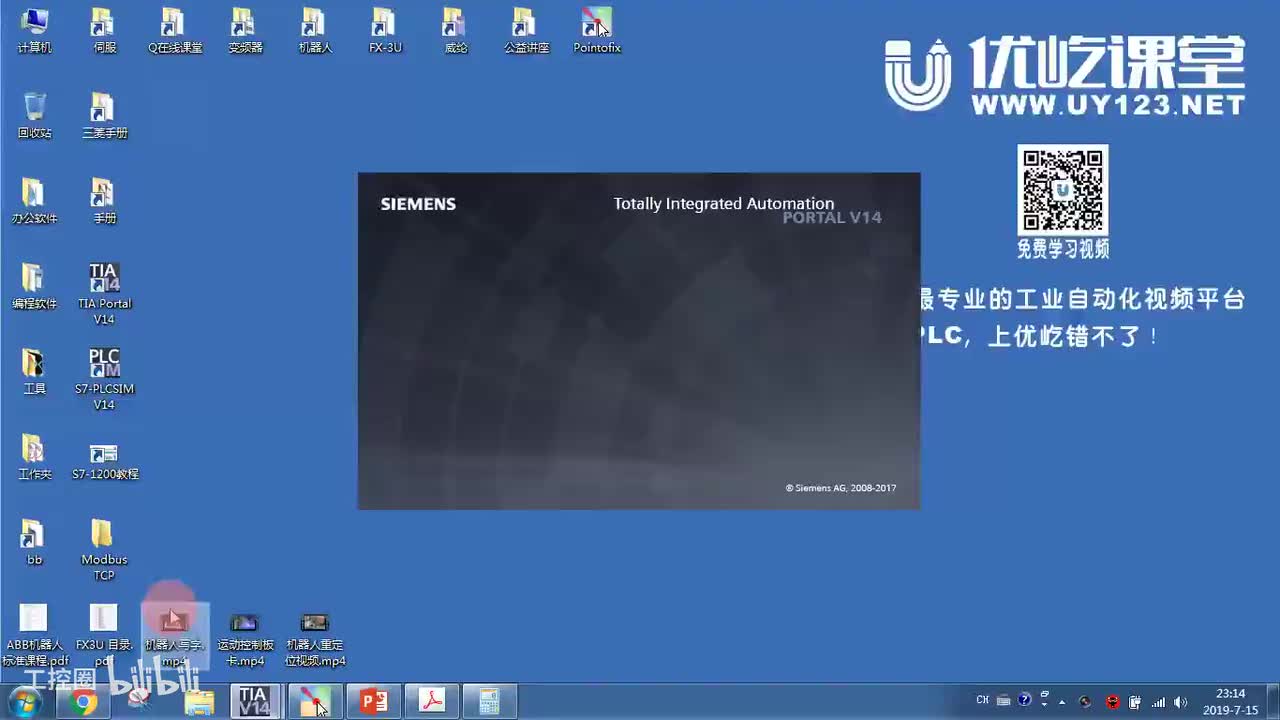Screen dimensions: 1280x720
Task: Open the power battery tray icon
Action: pos(1135,702)
